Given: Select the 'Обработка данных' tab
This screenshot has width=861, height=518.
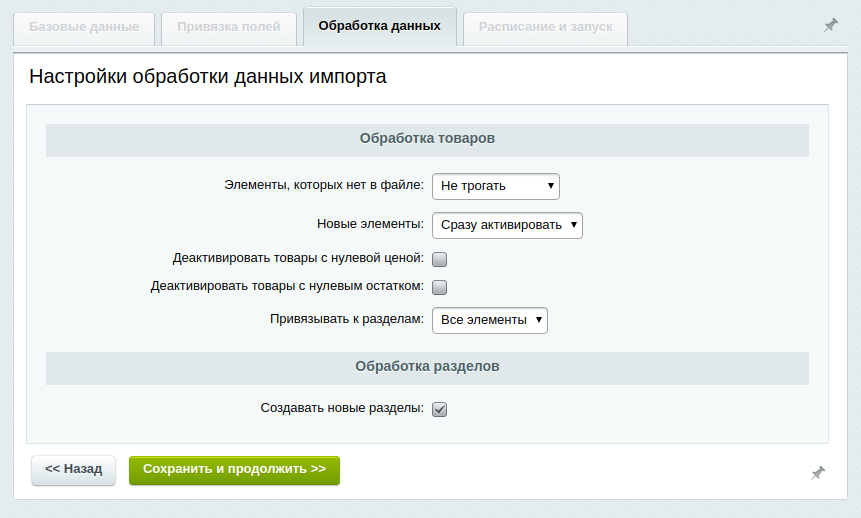Looking at the screenshot, I should coord(379,26).
